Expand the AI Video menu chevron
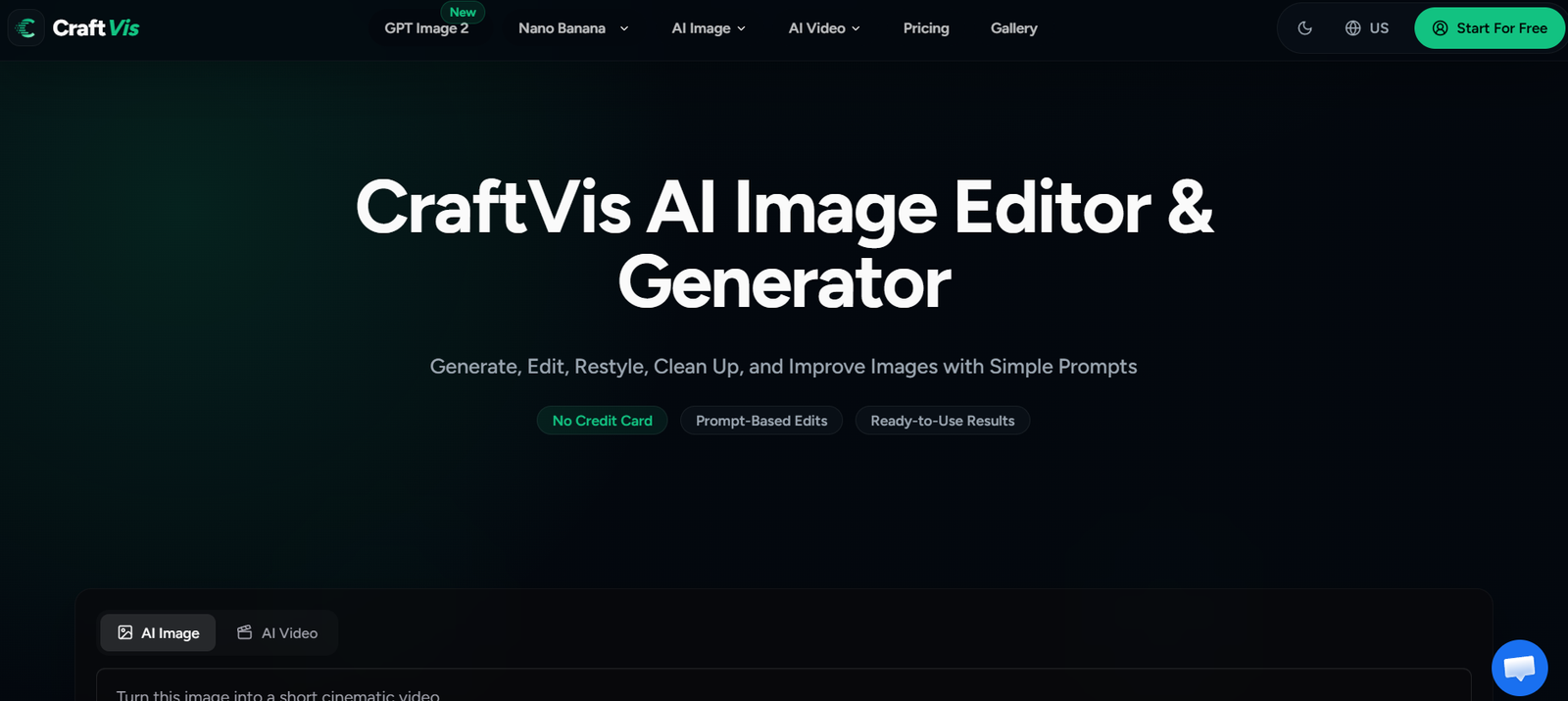This screenshot has height=701, width=1568. pyautogui.click(x=856, y=28)
